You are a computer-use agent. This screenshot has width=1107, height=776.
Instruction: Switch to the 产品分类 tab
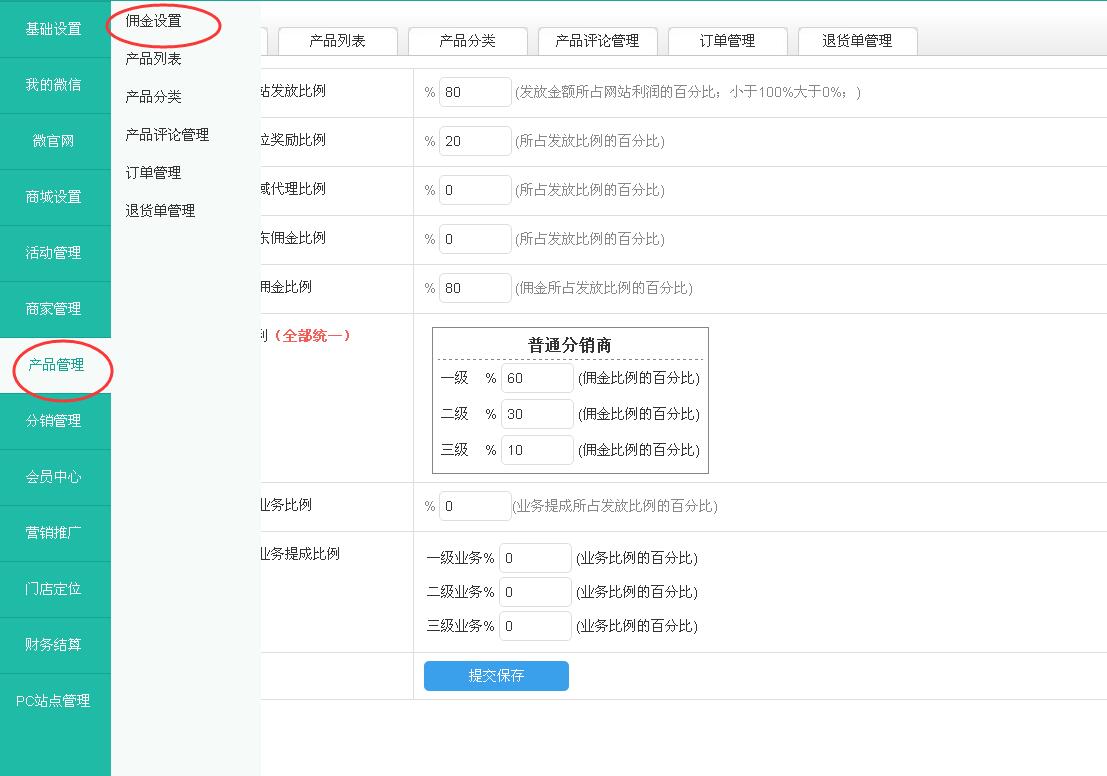coord(467,41)
